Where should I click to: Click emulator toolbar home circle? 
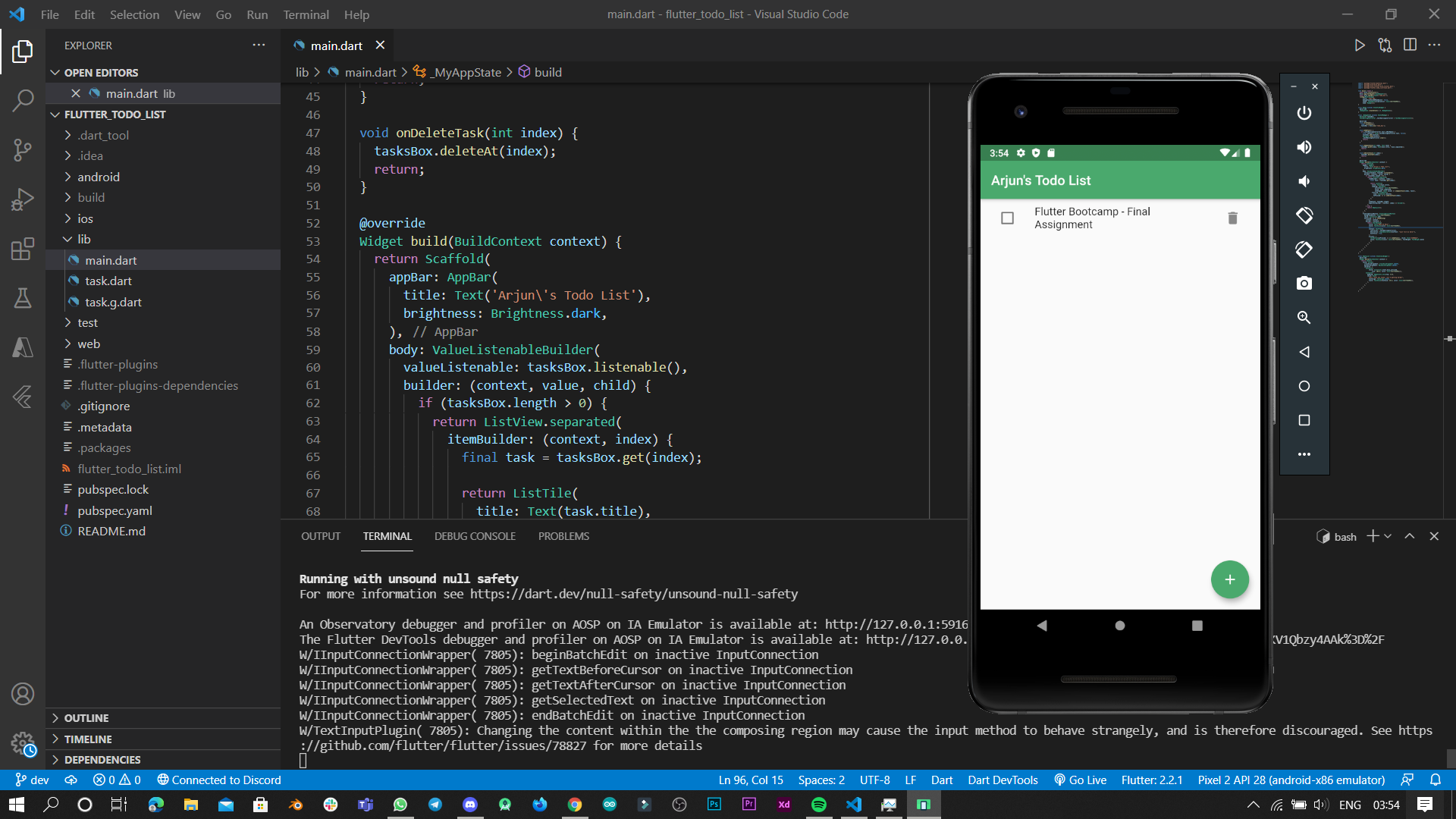(1304, 386)
